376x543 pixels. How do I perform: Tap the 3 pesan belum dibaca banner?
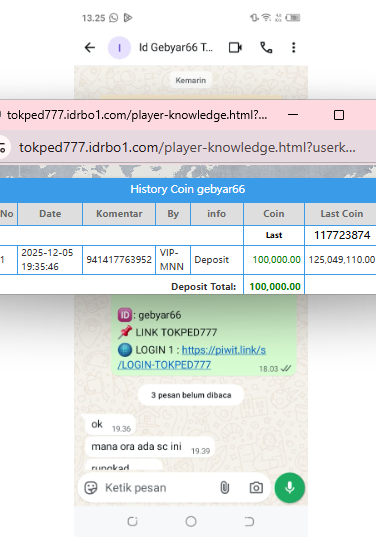(x=191, y=395)
